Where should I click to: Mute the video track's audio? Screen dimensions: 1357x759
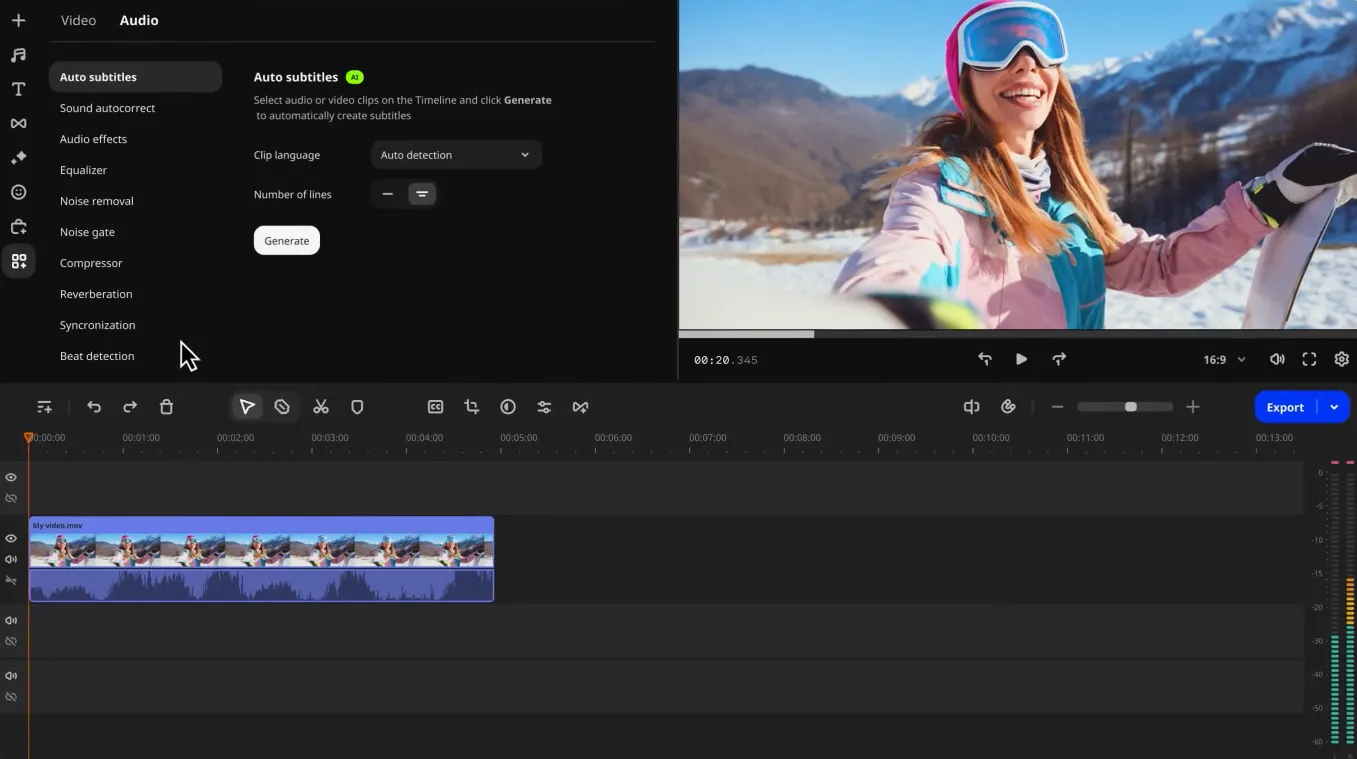(11, 558)
